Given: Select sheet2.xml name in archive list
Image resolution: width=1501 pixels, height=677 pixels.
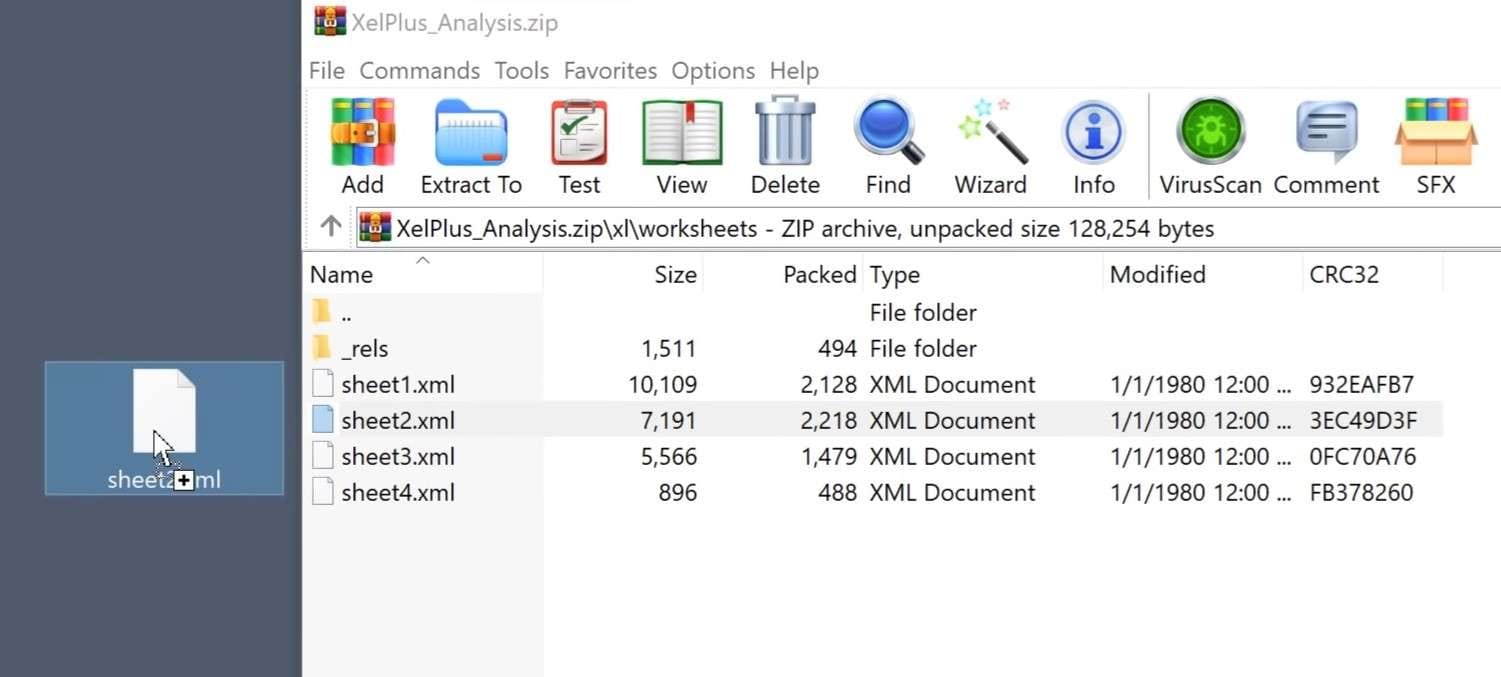Looking at the screenshot, I should click(398, 420).
